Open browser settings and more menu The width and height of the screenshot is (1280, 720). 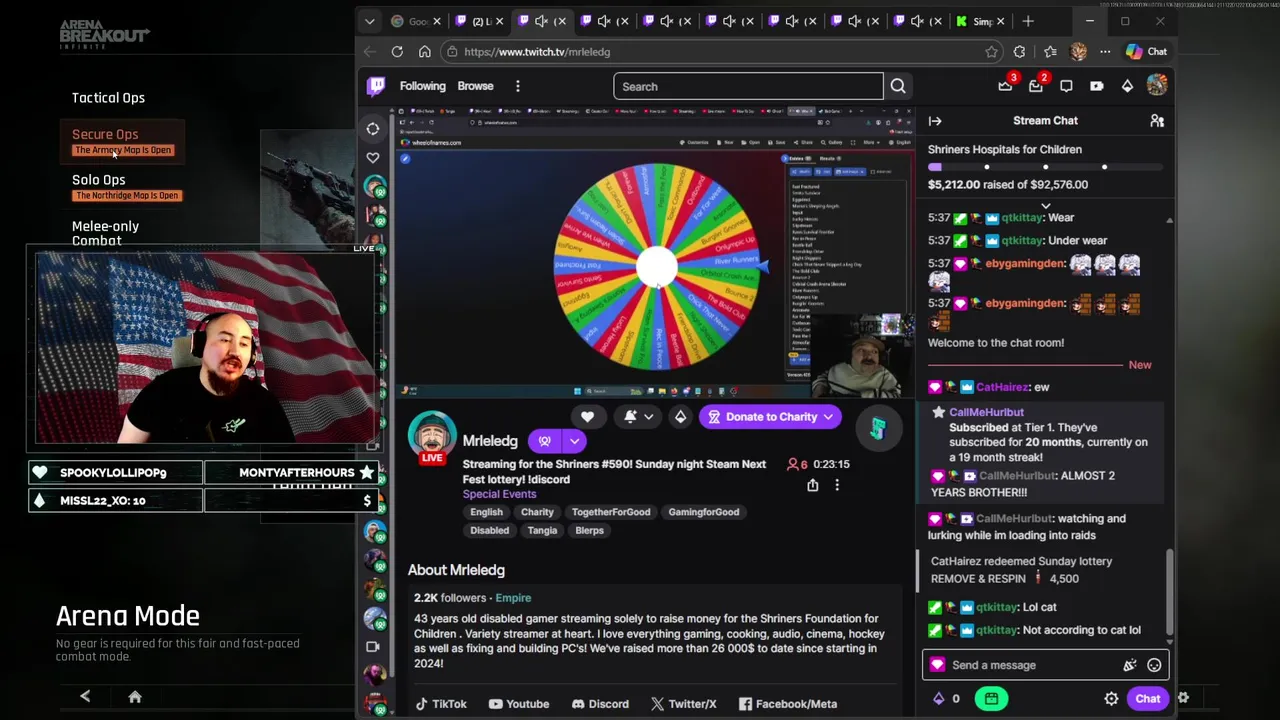click(1105, 52)
